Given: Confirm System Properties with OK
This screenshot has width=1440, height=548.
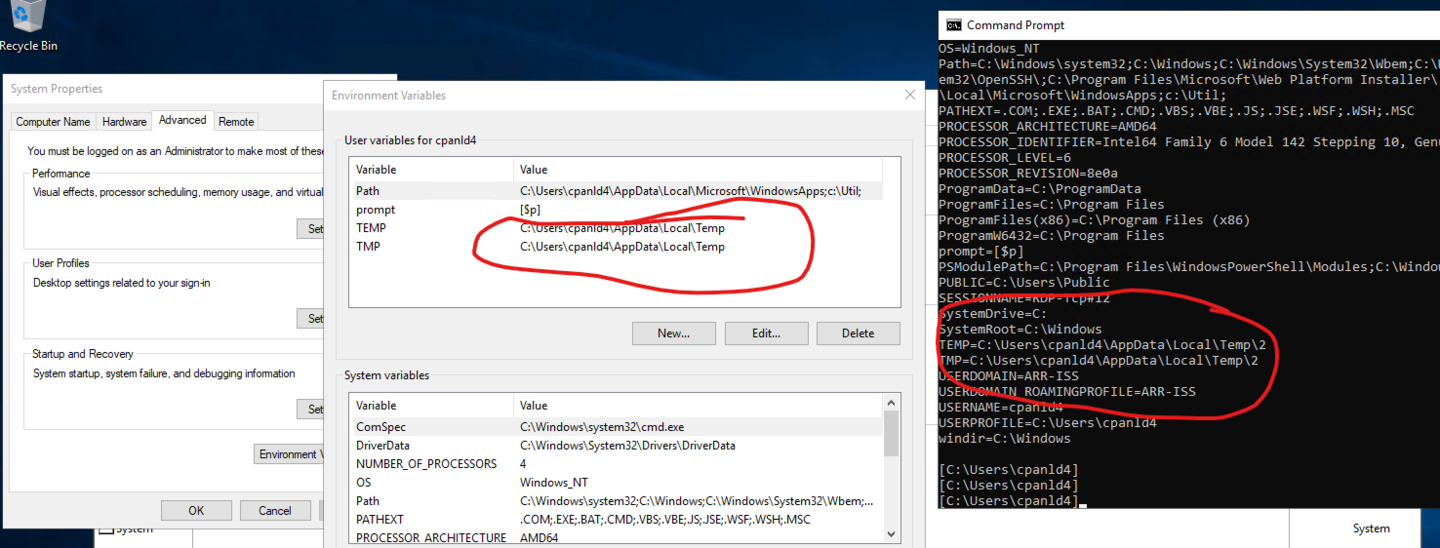Looking at the screenshot, I should pos(196,510).
